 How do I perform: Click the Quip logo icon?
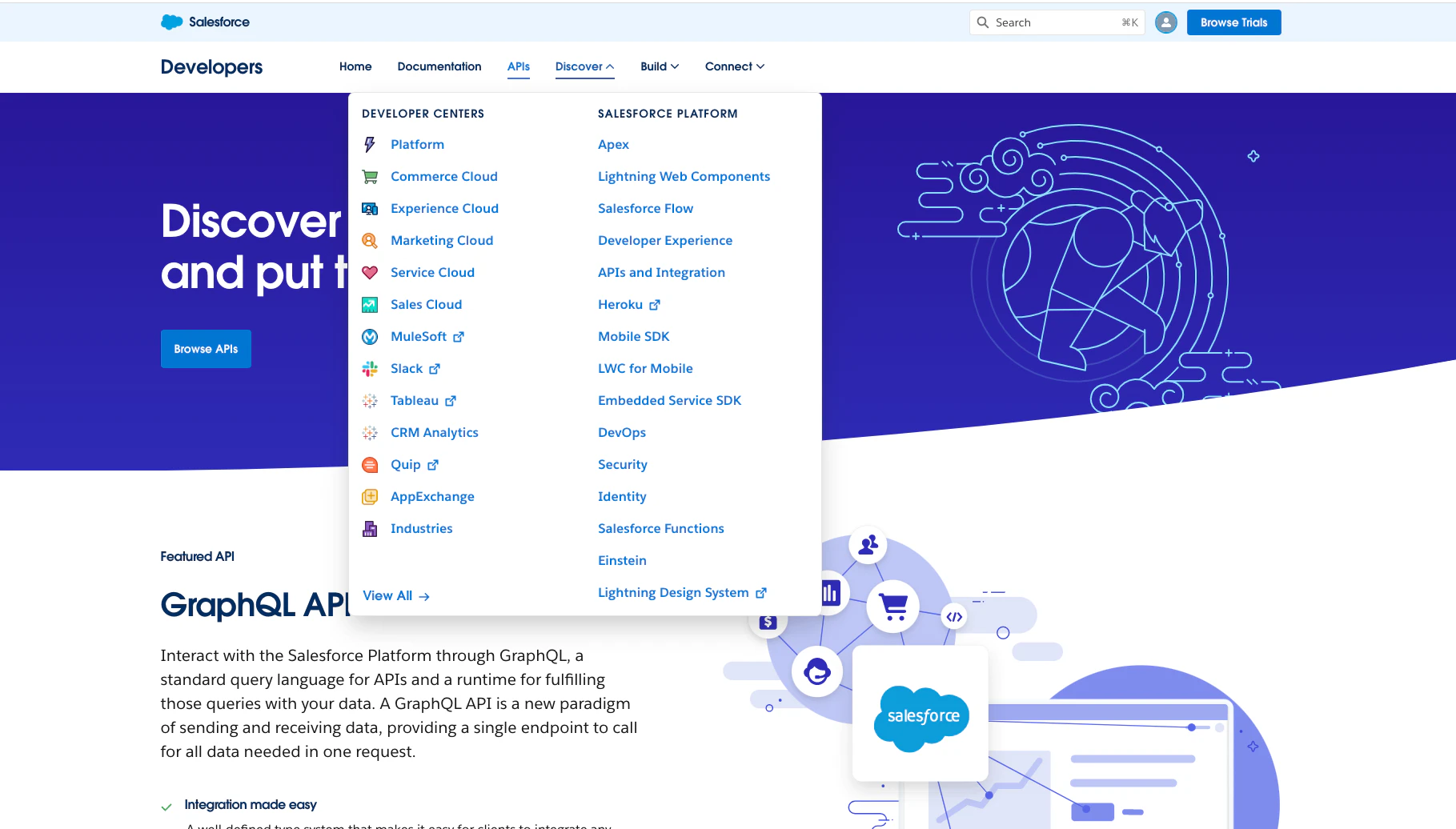[x=370, y=464]
